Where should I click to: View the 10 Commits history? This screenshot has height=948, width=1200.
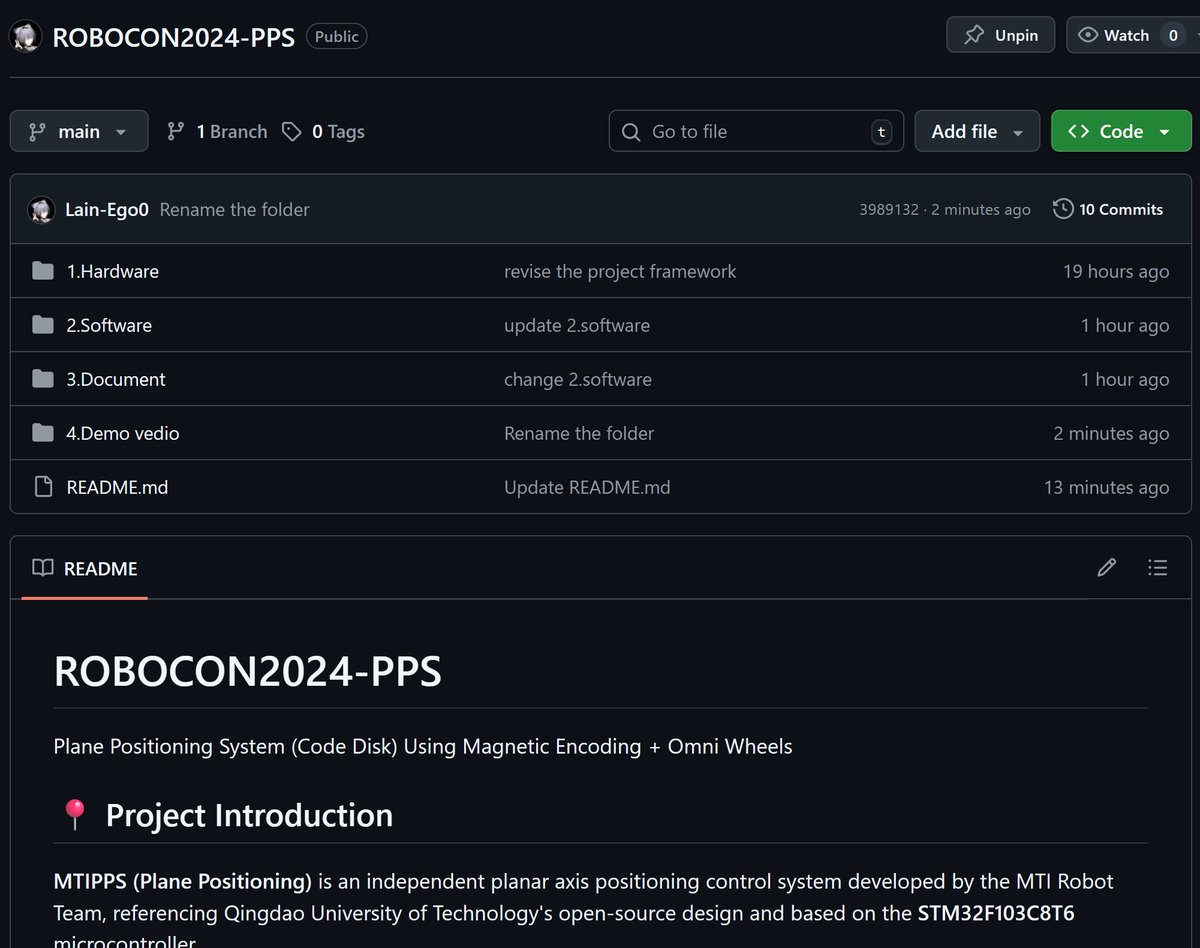click(x=1108, y=209)
